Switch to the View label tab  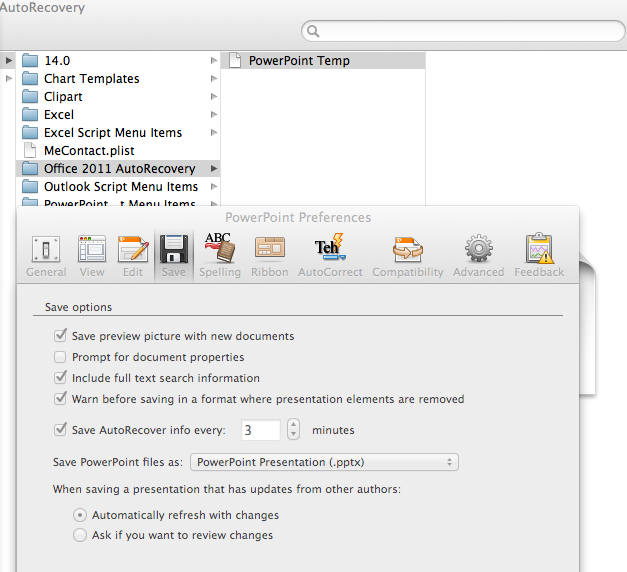tap(92, 272)
